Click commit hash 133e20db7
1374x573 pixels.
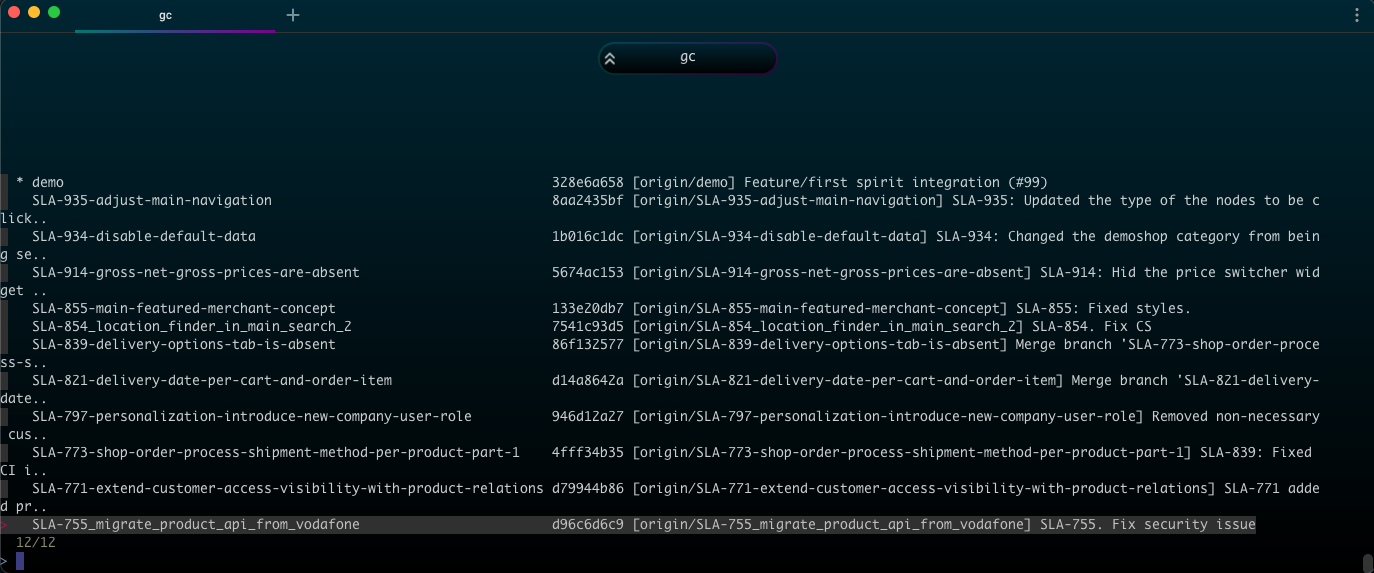point(588,309)
